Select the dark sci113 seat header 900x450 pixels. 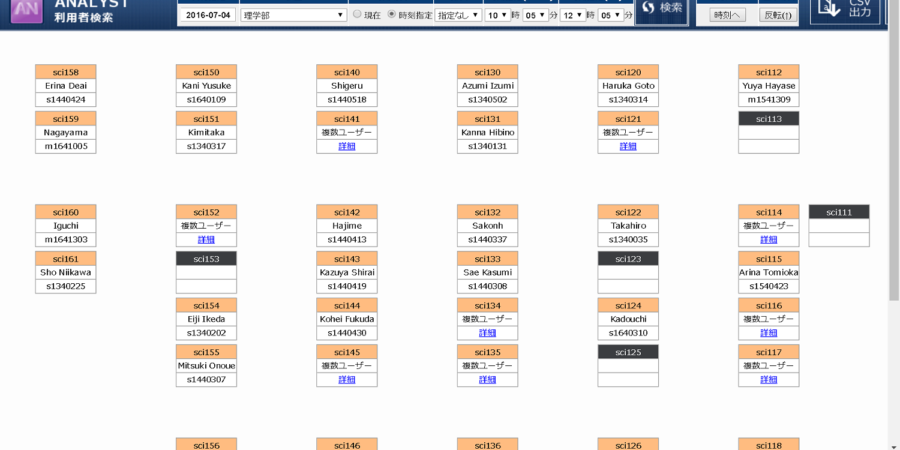[x=768, y=119]
